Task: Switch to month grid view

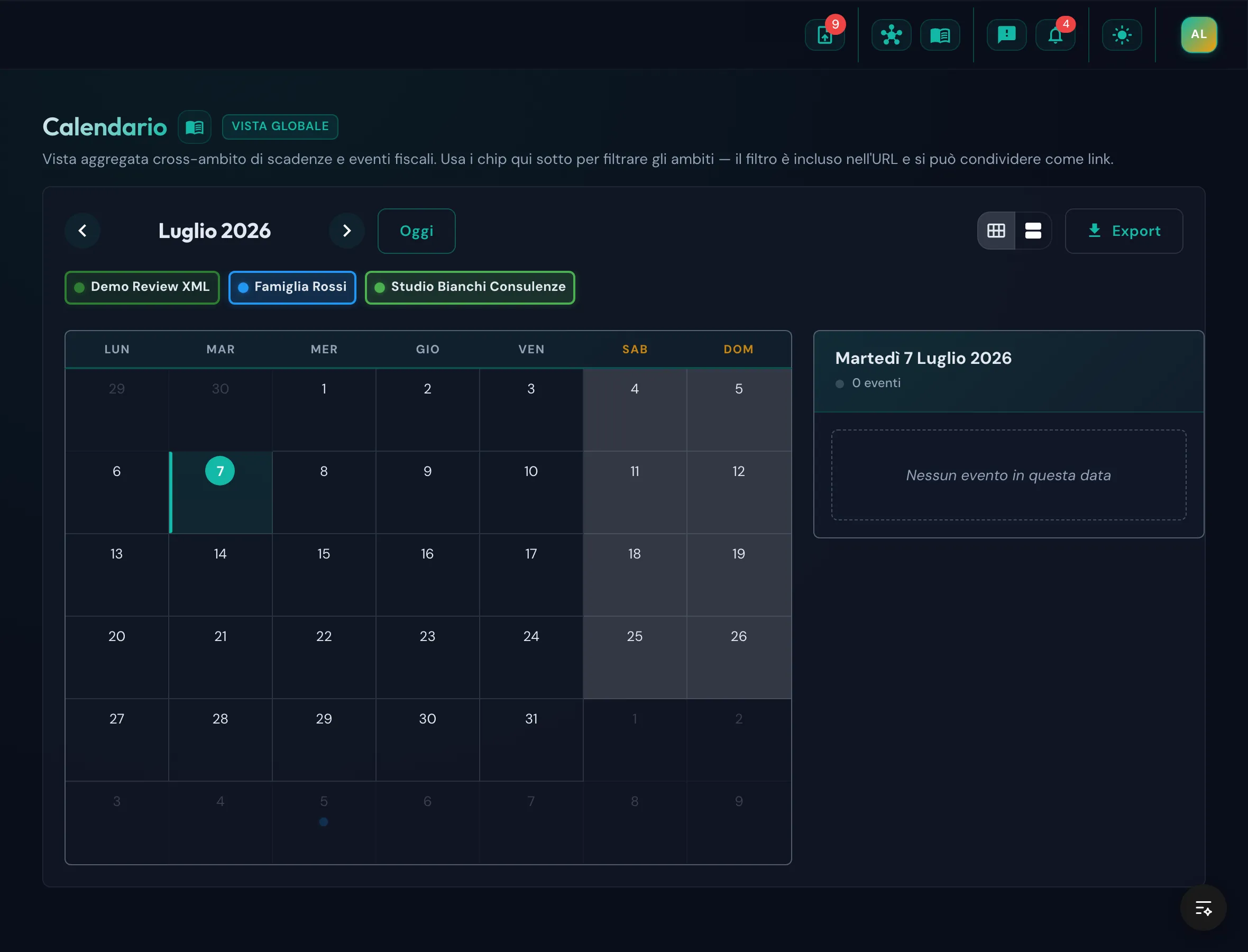Action: [996, 231]
